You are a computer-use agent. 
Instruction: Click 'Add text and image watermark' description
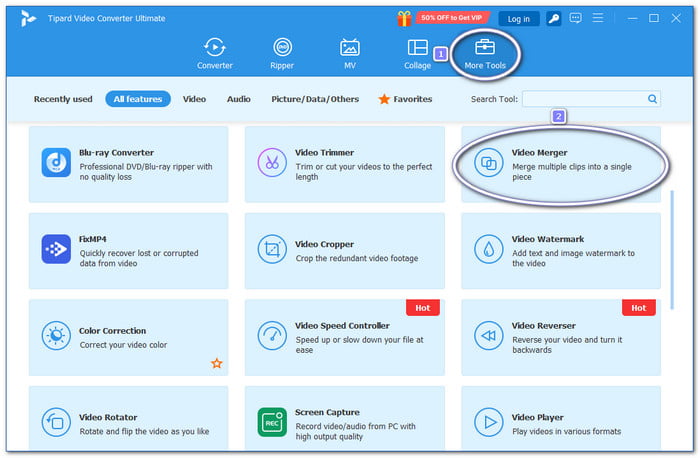573,258
